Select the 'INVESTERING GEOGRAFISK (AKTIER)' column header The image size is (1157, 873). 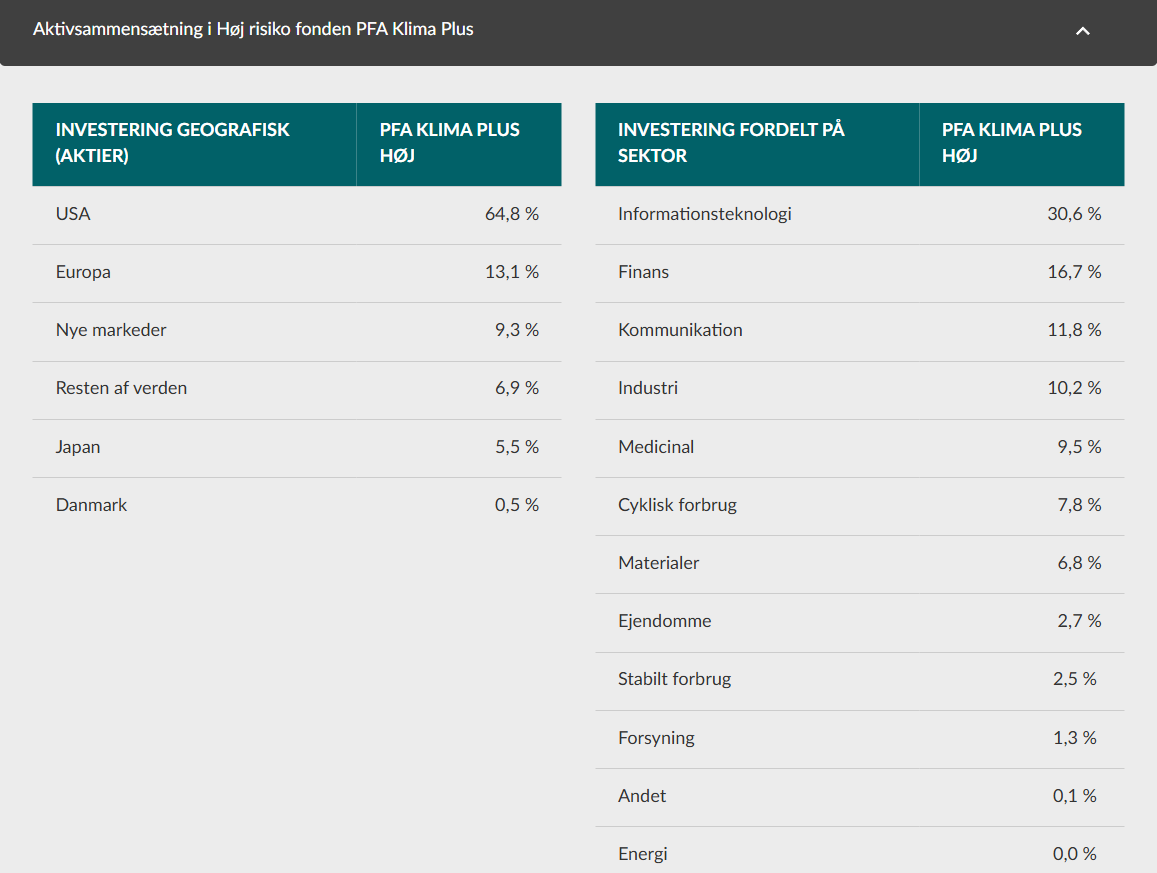click(x=194, y=144)
